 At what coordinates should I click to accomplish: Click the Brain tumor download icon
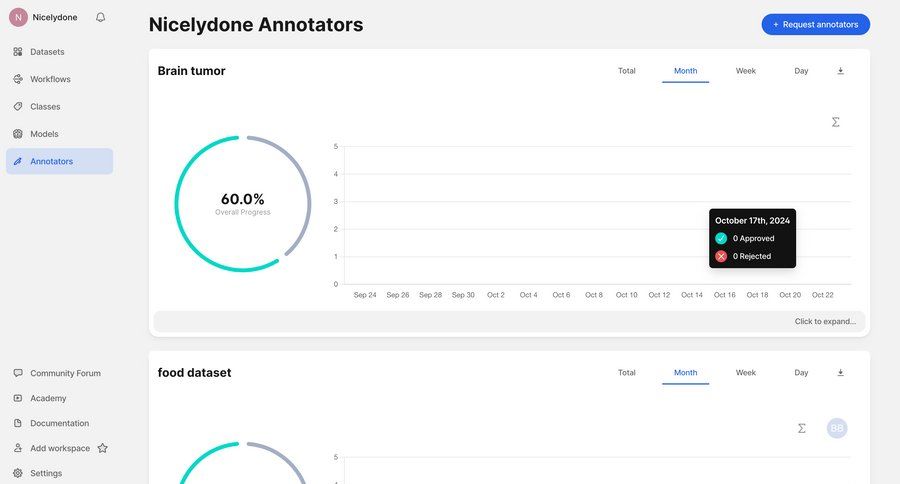840,71
